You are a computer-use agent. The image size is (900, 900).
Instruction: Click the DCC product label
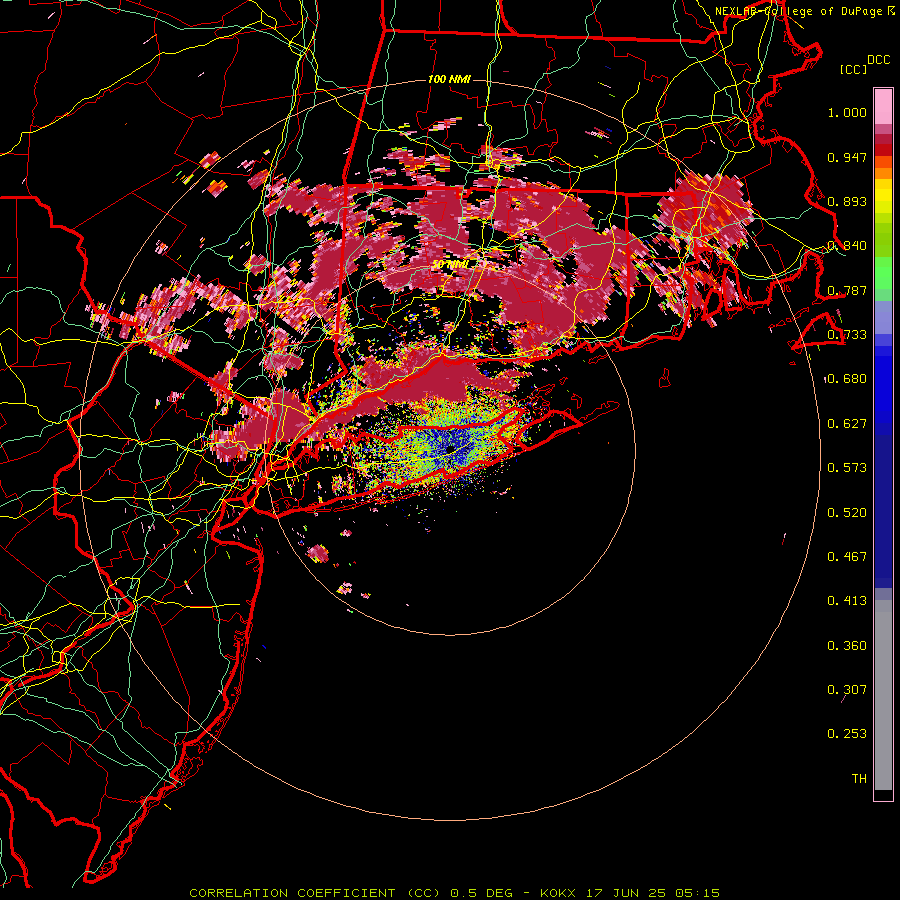[878, 59]
